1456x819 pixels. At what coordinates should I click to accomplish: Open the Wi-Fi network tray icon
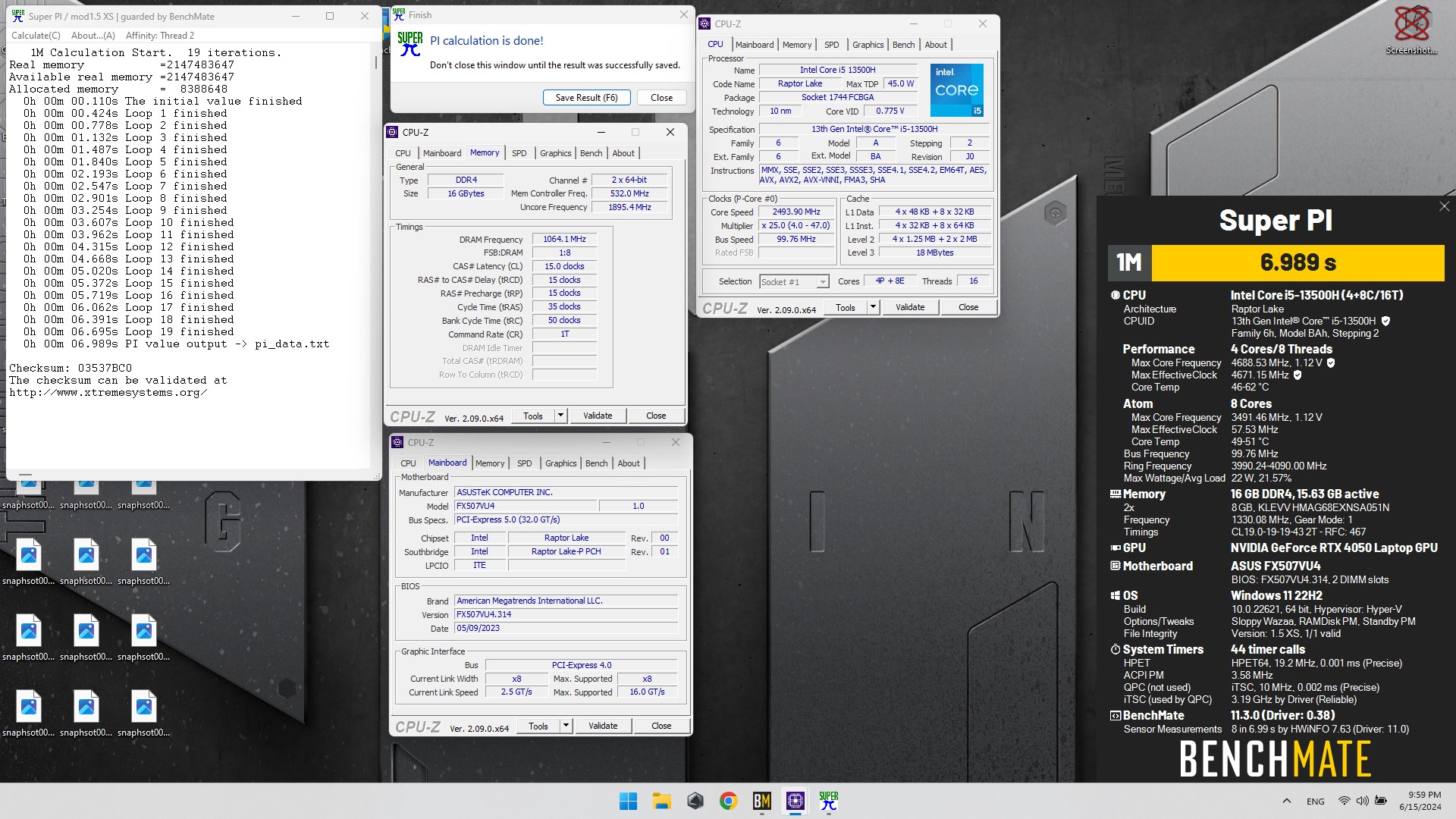[1344, 801]
